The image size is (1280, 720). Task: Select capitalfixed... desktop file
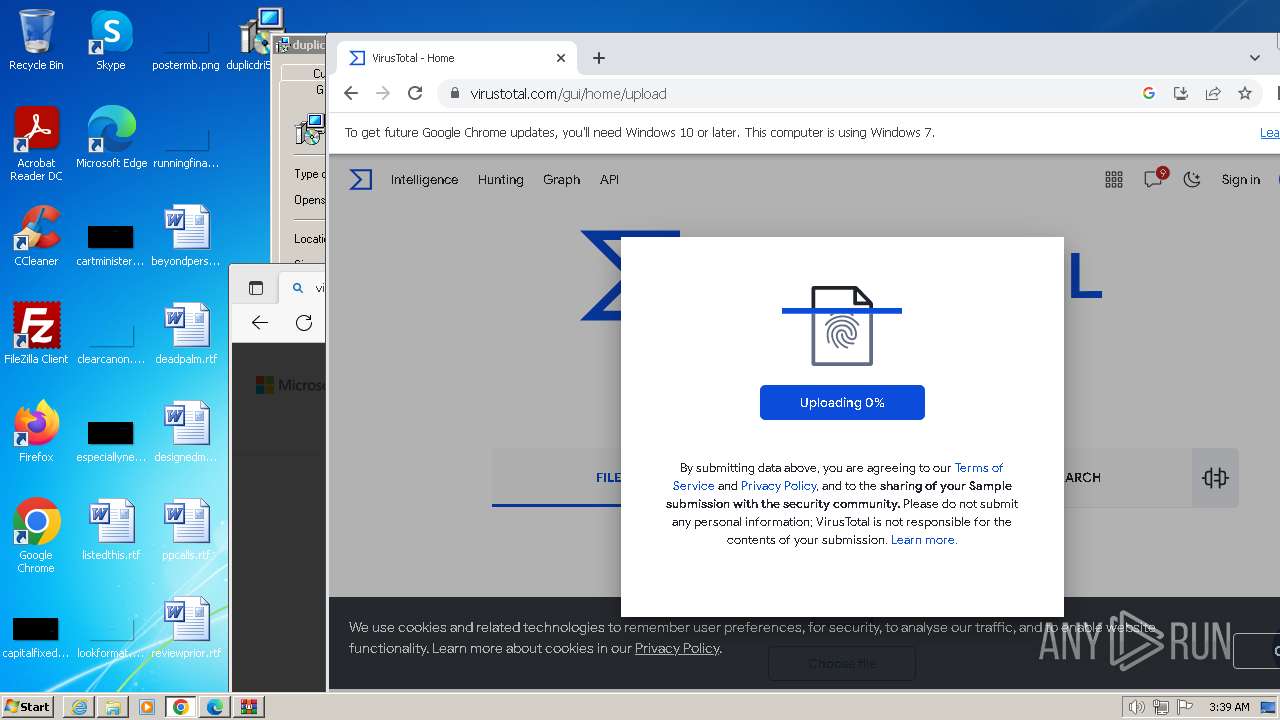point(36,636)
